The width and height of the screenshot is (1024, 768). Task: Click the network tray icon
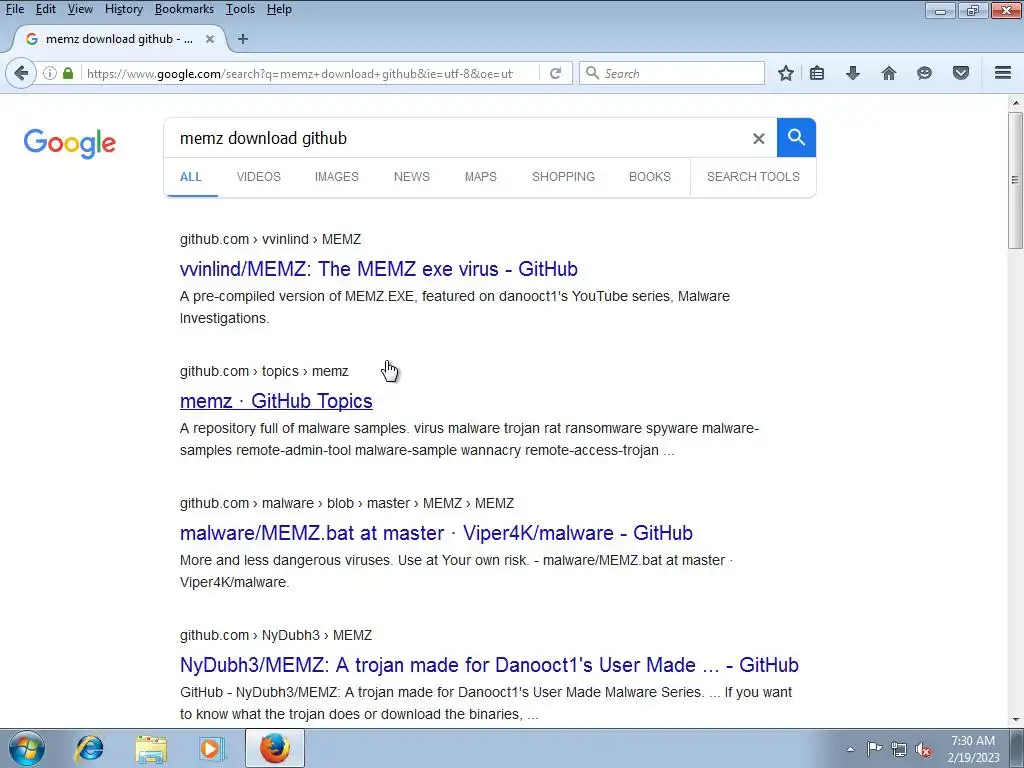click(899, 749)
